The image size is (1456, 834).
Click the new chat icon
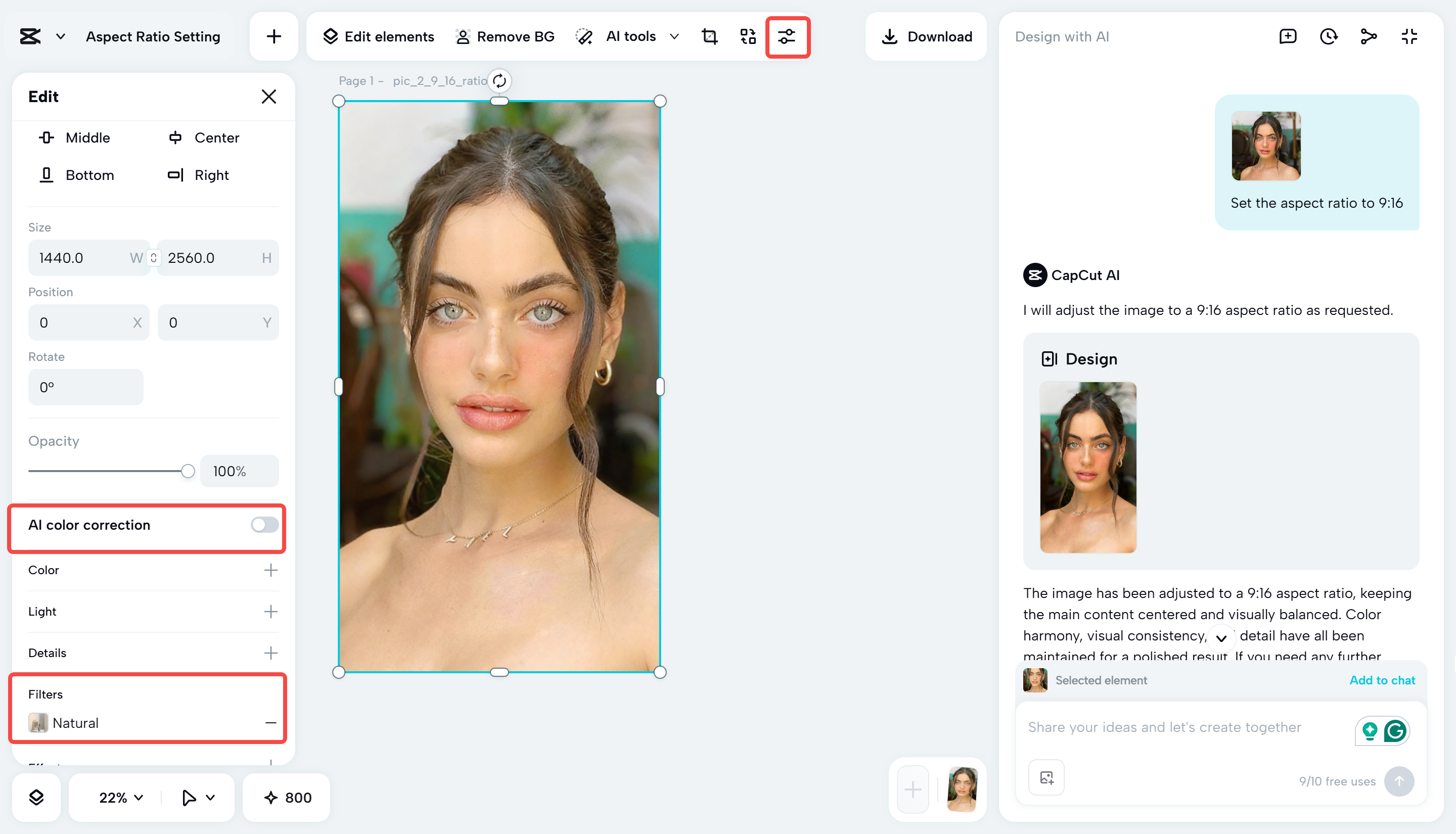coord(1288,37)
